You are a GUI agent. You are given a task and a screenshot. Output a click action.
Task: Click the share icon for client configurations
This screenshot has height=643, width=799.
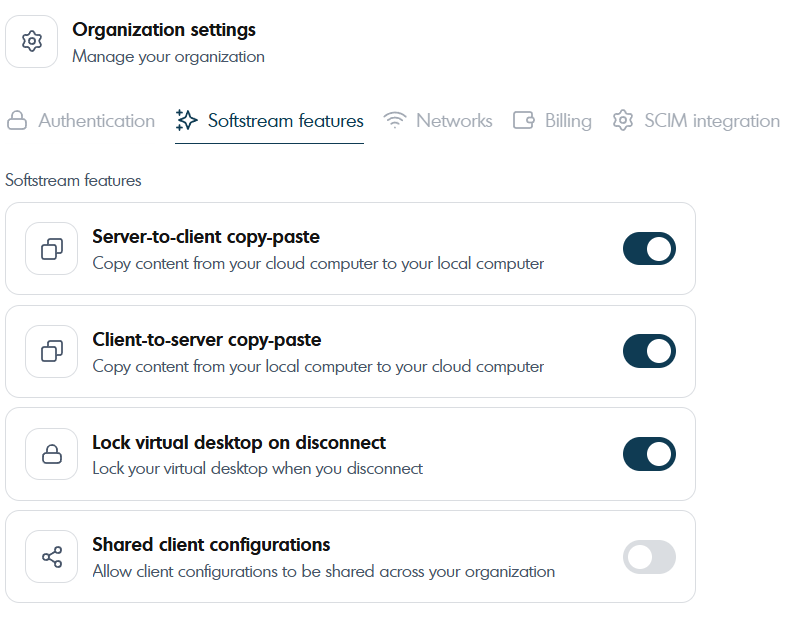pos(51,557)
